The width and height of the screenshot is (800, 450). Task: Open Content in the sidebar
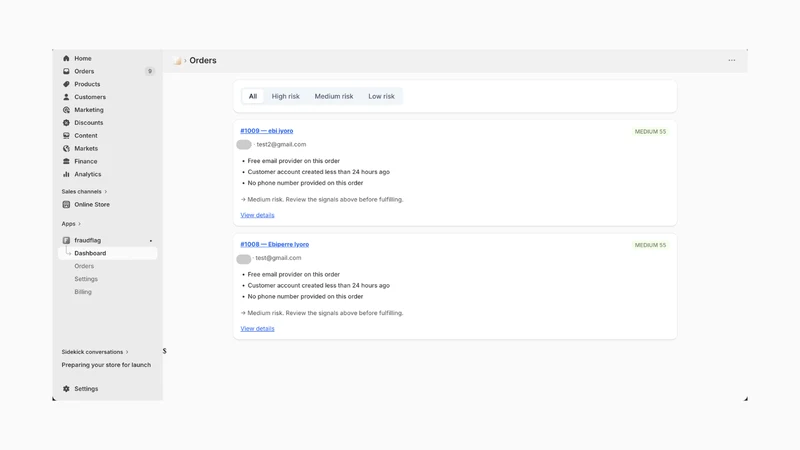click(x=86, y=136)
